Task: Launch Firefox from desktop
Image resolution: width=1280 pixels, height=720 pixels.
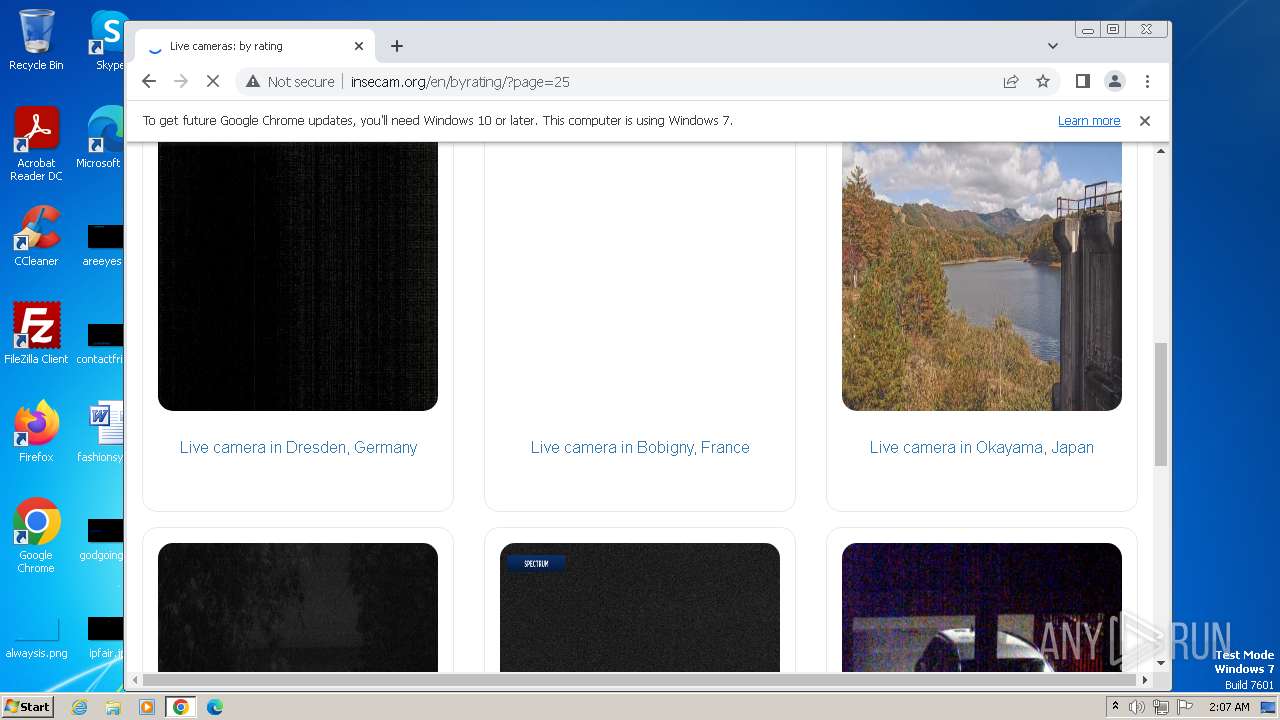Action: [x=36, y=432]
